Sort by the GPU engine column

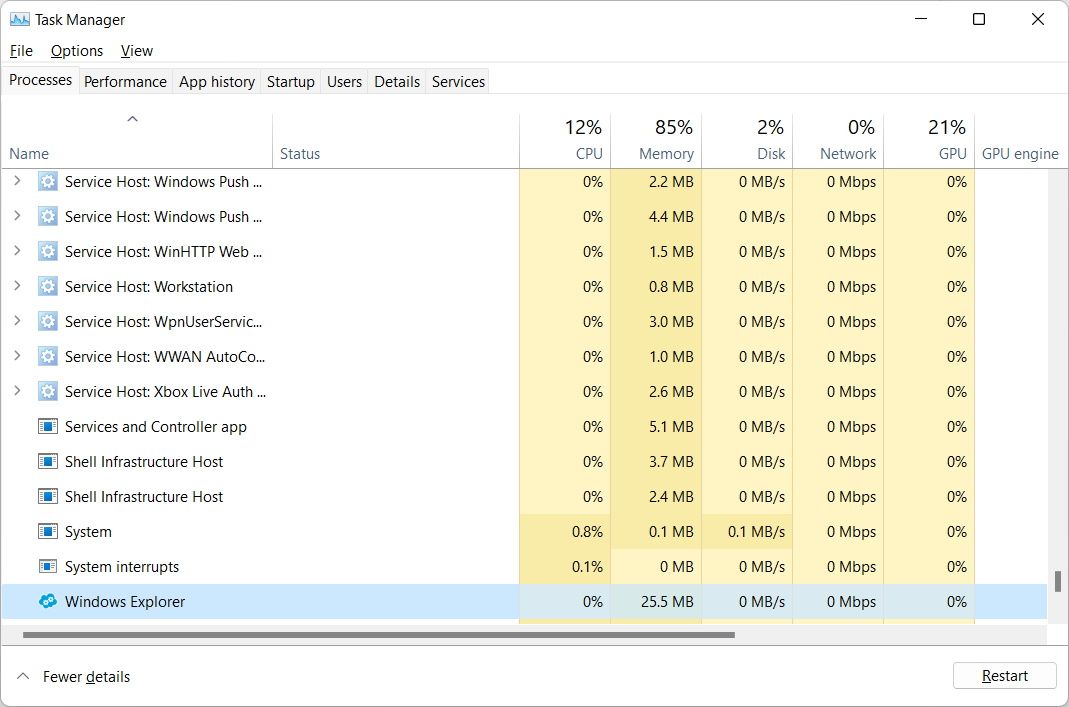[x=1020, y=140]
